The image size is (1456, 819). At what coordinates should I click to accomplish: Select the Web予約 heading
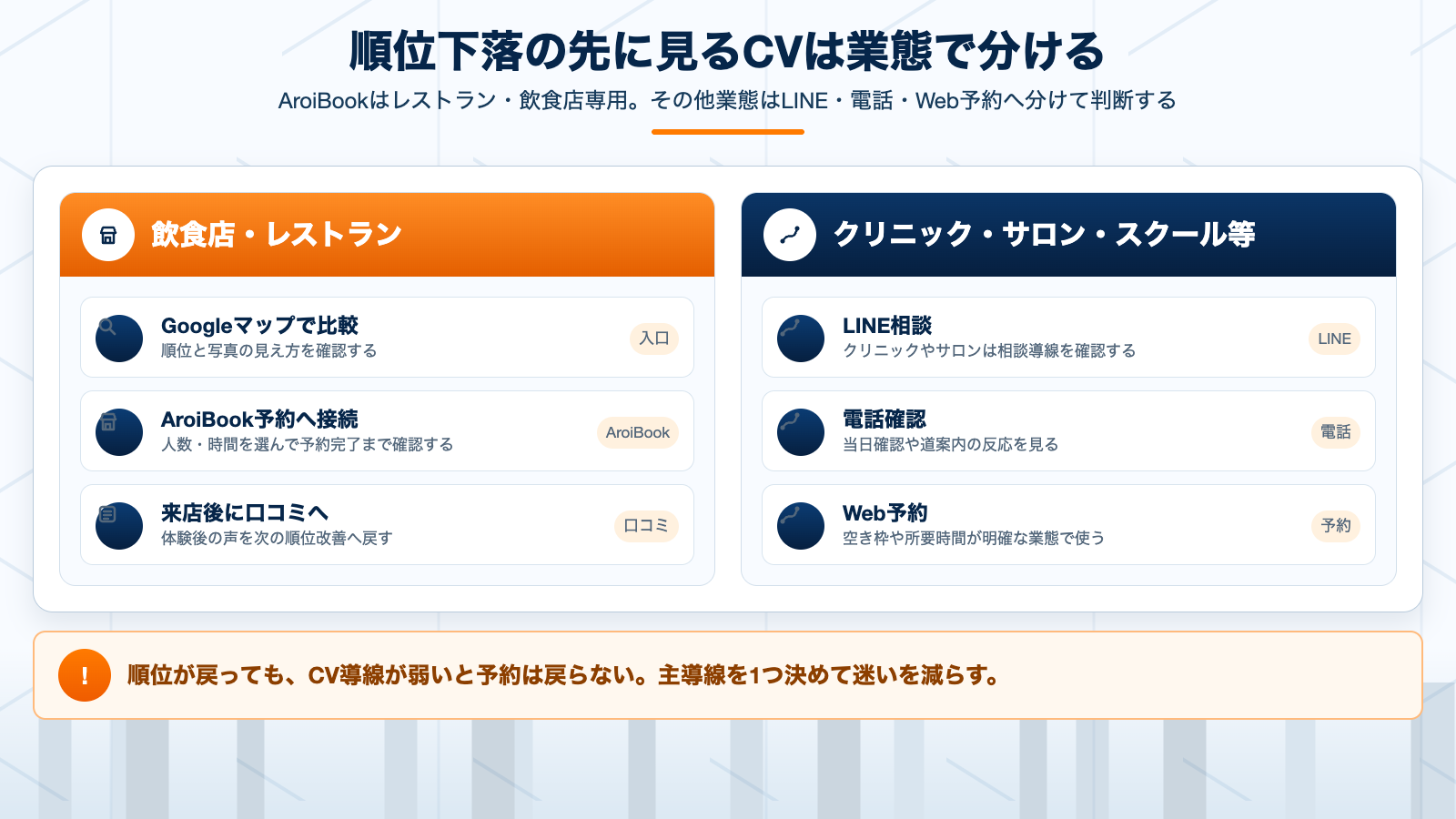click(885, 513)
